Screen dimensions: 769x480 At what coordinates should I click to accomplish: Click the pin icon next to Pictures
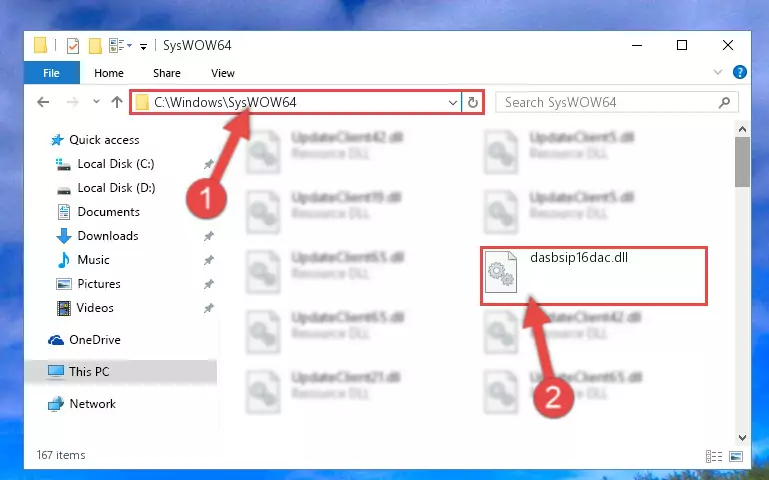[208, 284]
